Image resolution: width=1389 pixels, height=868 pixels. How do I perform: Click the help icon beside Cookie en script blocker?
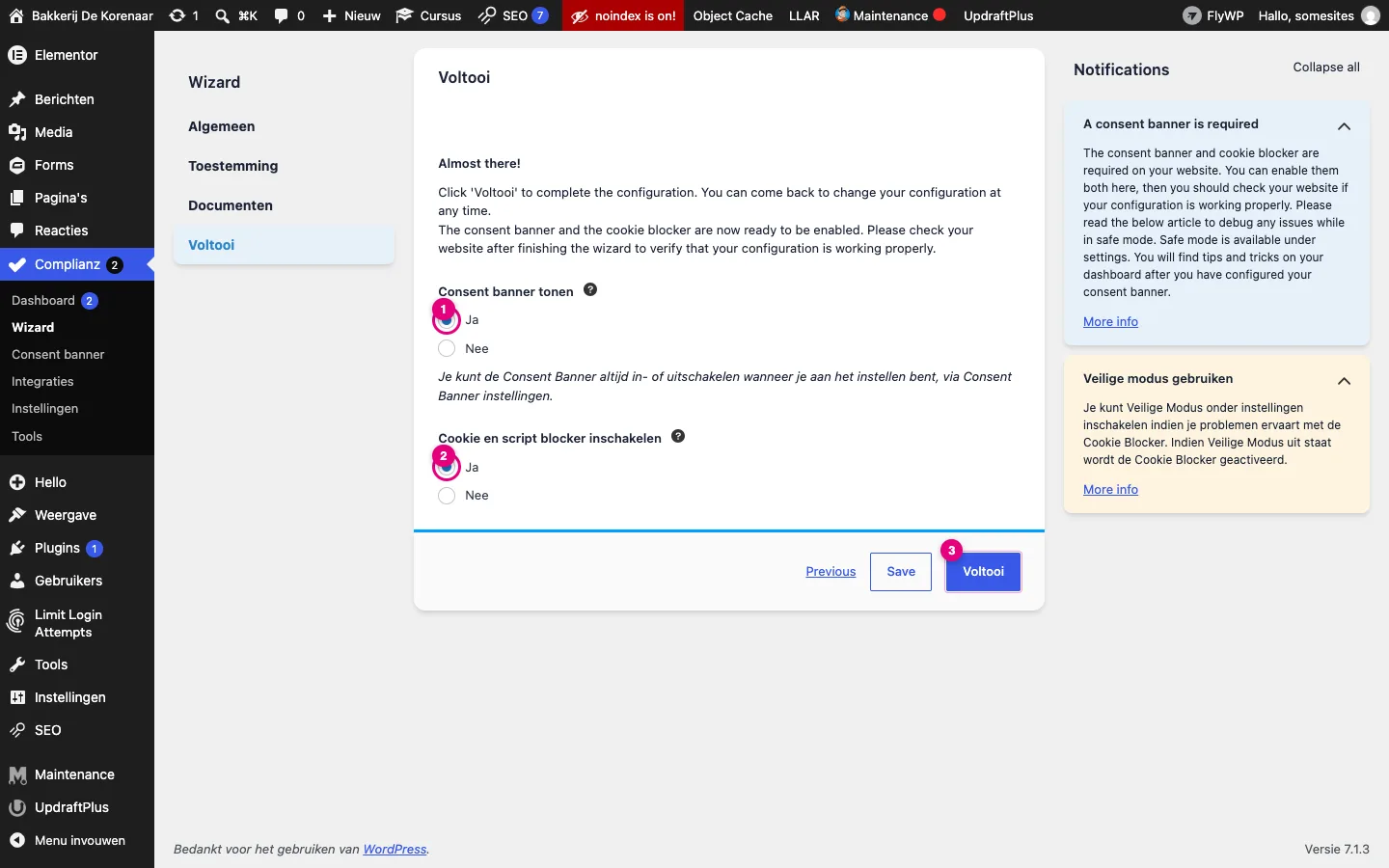(678, 436)
